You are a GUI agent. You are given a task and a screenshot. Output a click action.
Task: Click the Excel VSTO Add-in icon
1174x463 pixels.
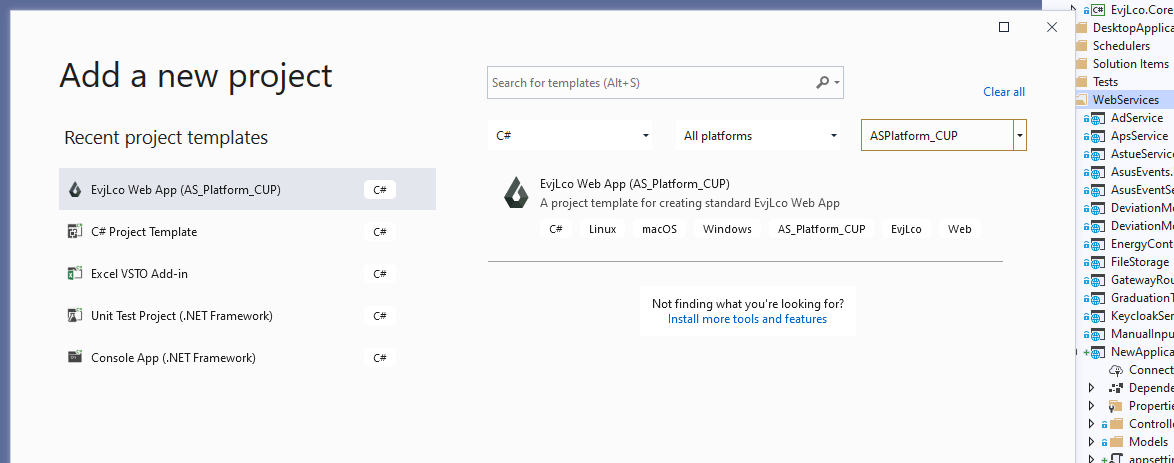coord(74,273)
